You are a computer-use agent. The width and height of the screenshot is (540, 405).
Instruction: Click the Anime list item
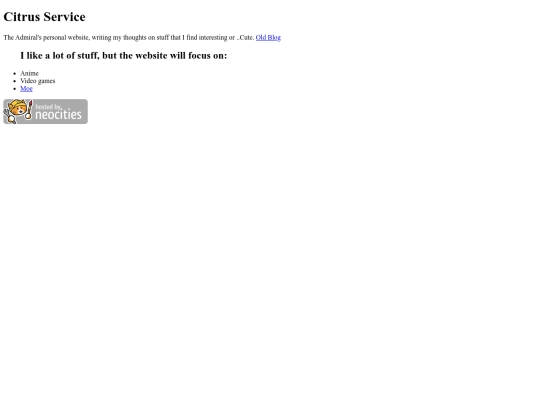(x=29, y=73)
